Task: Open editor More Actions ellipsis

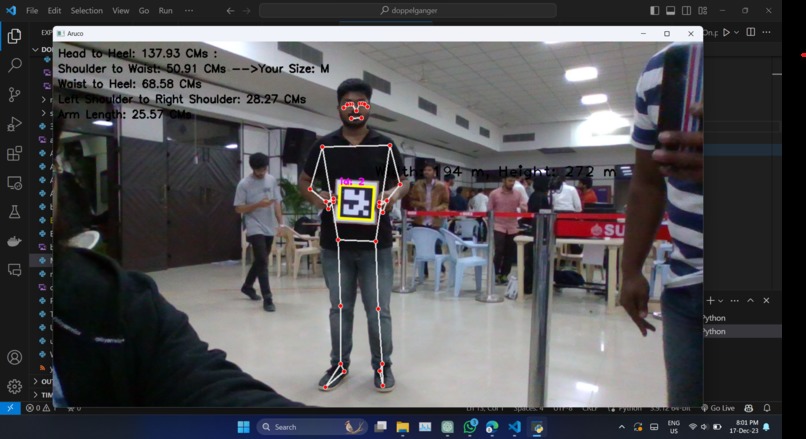Action: tap(766, 32)
